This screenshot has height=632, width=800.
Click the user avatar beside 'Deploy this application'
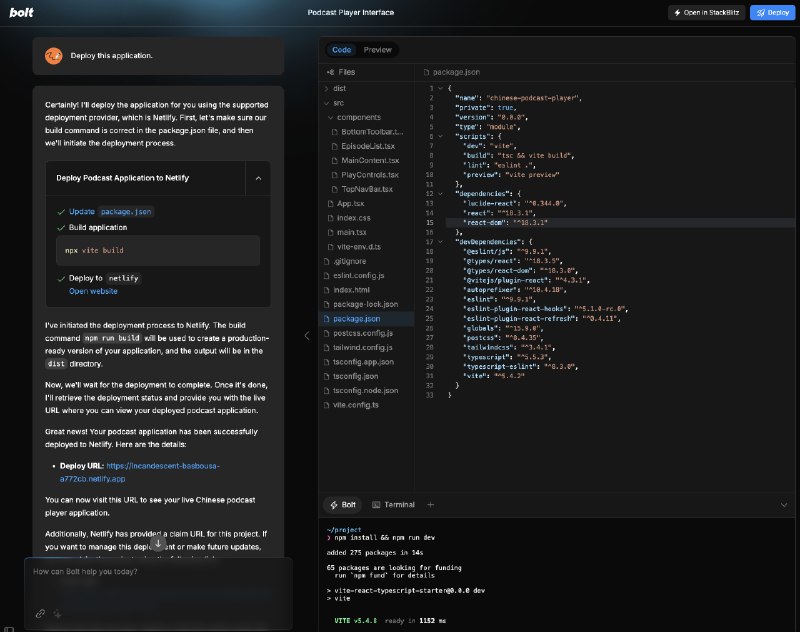pos(54,56)
